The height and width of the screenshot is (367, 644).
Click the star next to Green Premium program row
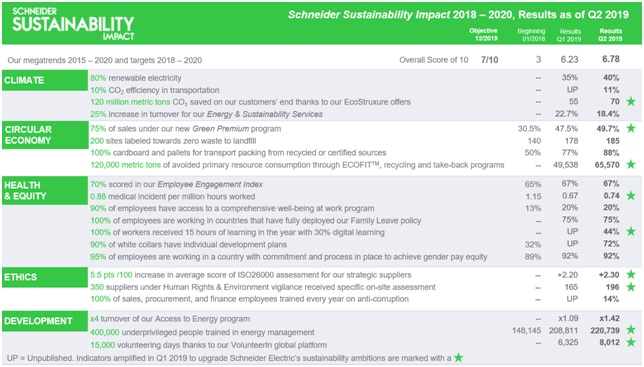(631, 128)
